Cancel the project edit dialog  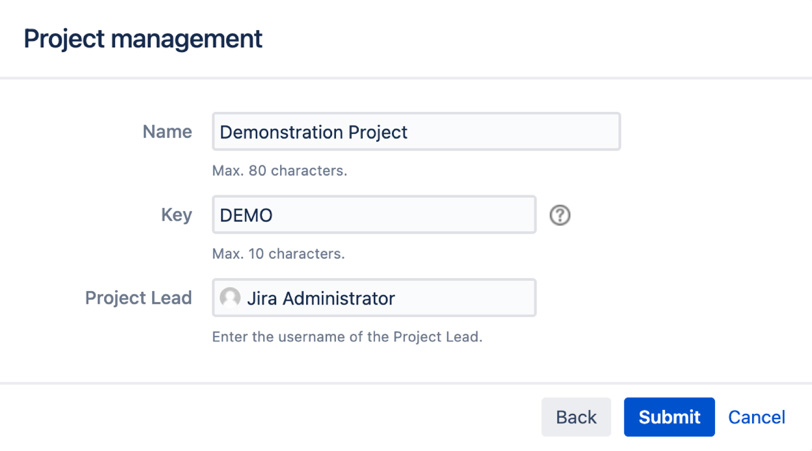(x=757, y=417)
